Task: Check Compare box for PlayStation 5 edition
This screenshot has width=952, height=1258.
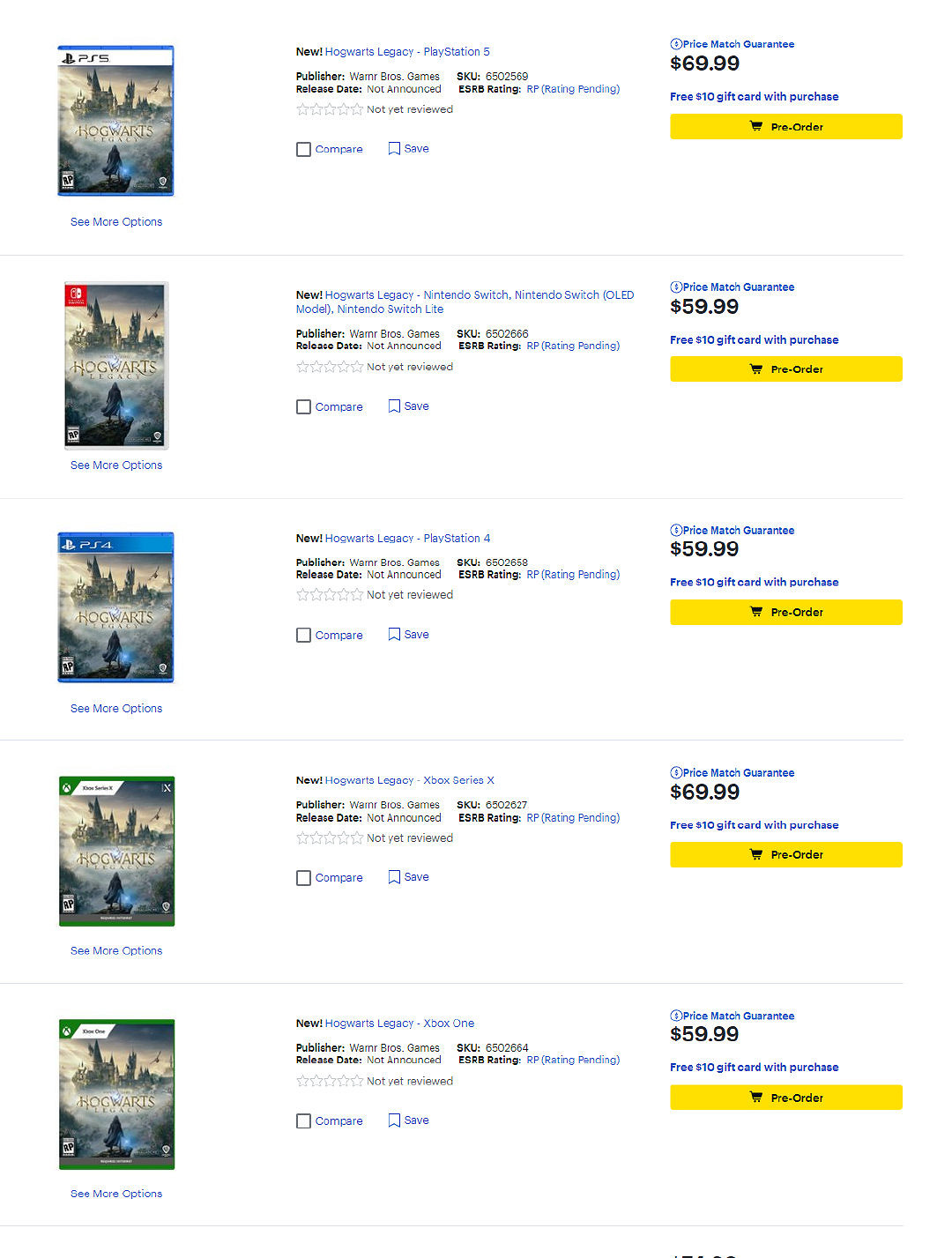Action: coord(304,150)
